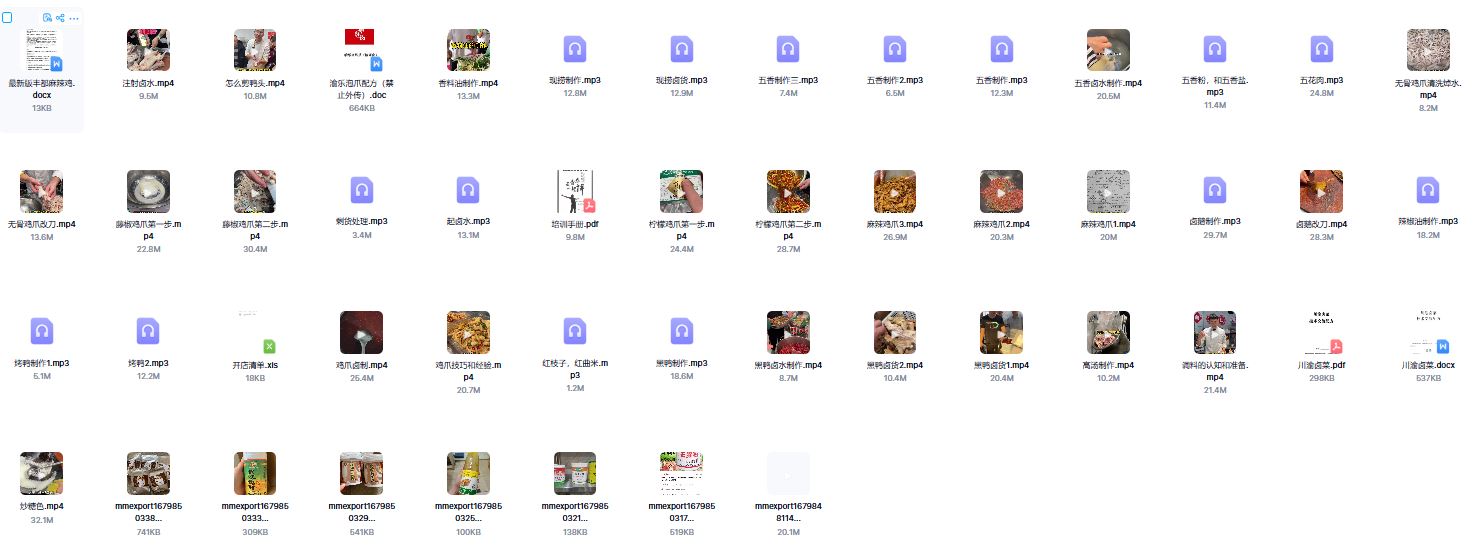Screen dimensions: 1482x558
Task: Open the 炒糖色.mp4 video thumbnail
Action: coord(41,473)
